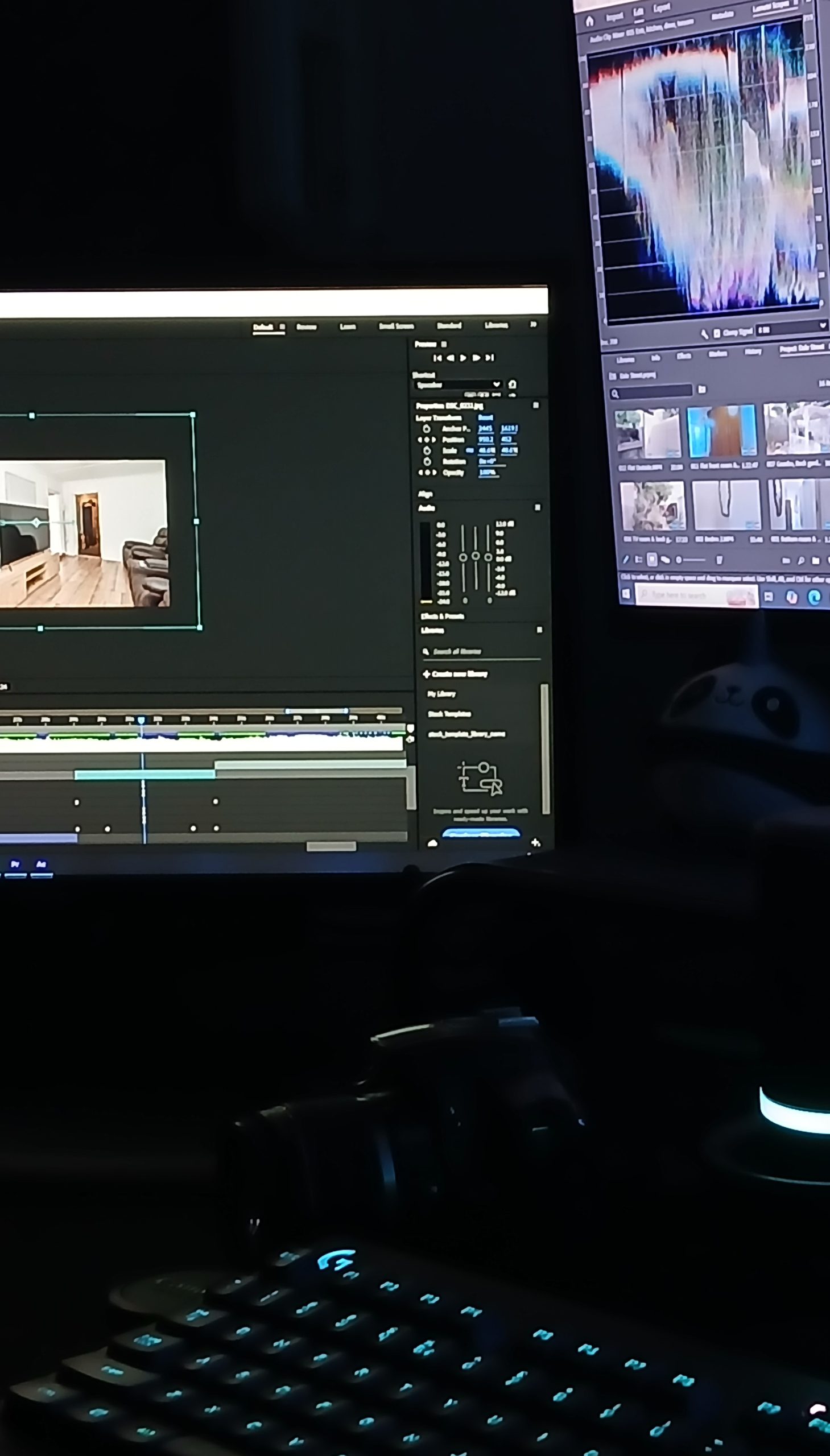830x1456 pixels.
Task: Toggle the Clamp Signal checkbox
Action: (x=717, y=333)
